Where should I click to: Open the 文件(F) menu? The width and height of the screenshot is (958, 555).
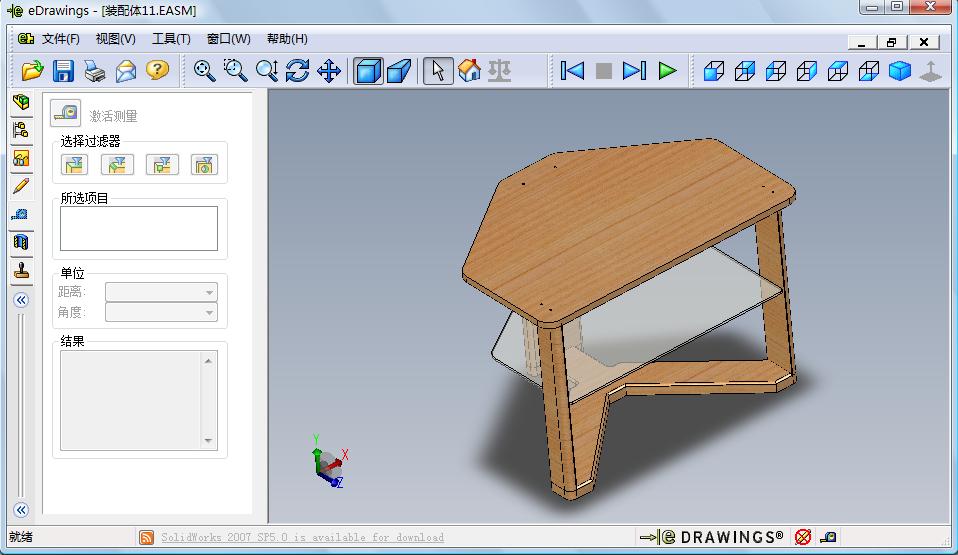coord(60,39)
